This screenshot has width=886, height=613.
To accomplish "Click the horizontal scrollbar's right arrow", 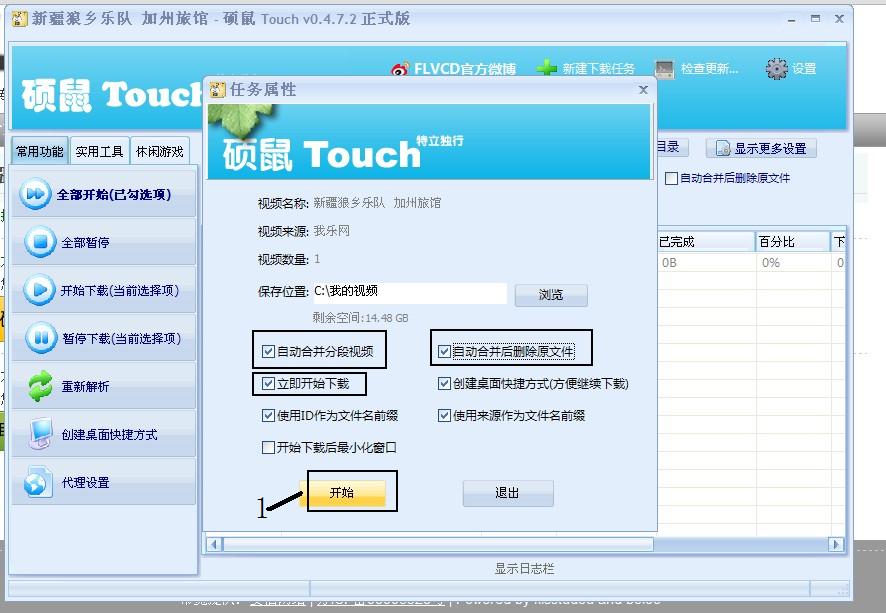I will tap(836, 545).
